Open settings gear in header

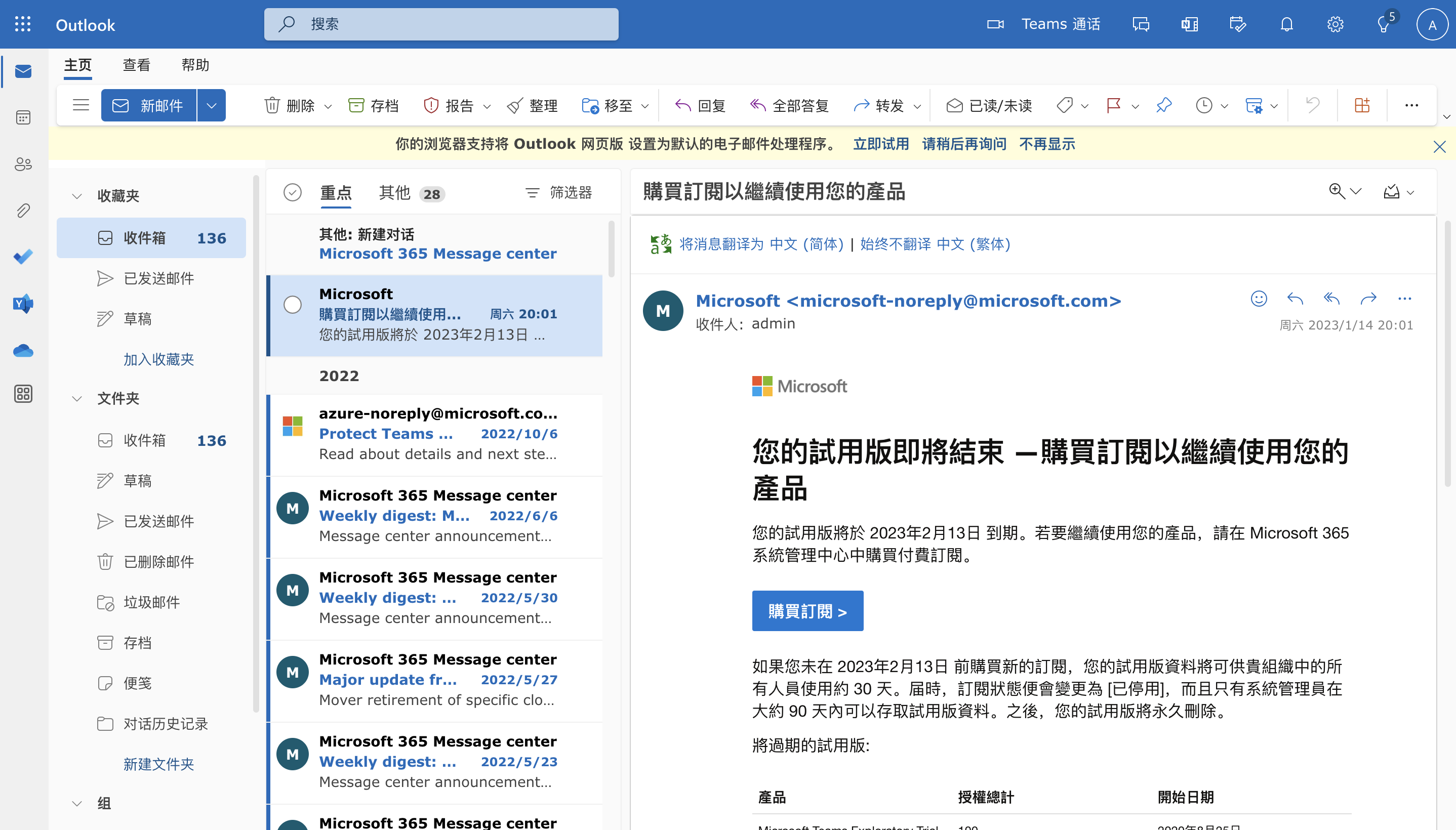1335,24
